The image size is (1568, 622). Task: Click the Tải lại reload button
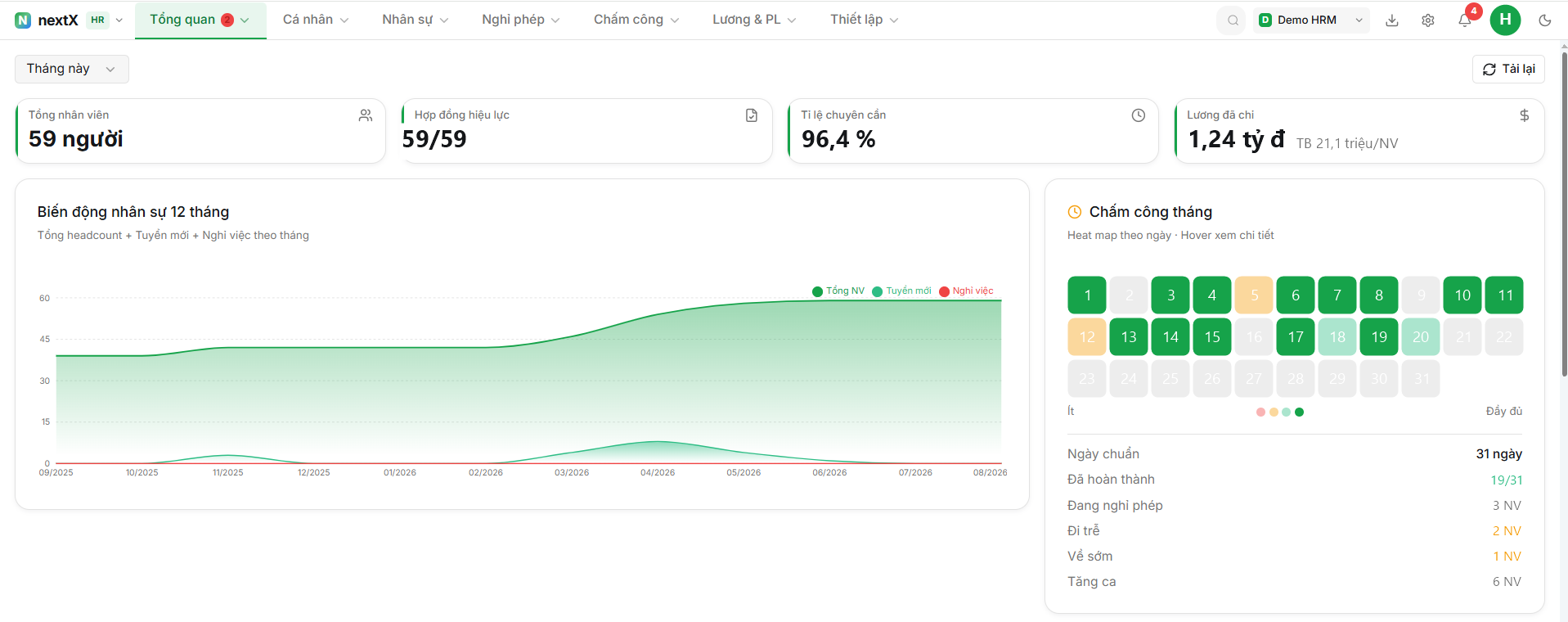click(1508, 69)
